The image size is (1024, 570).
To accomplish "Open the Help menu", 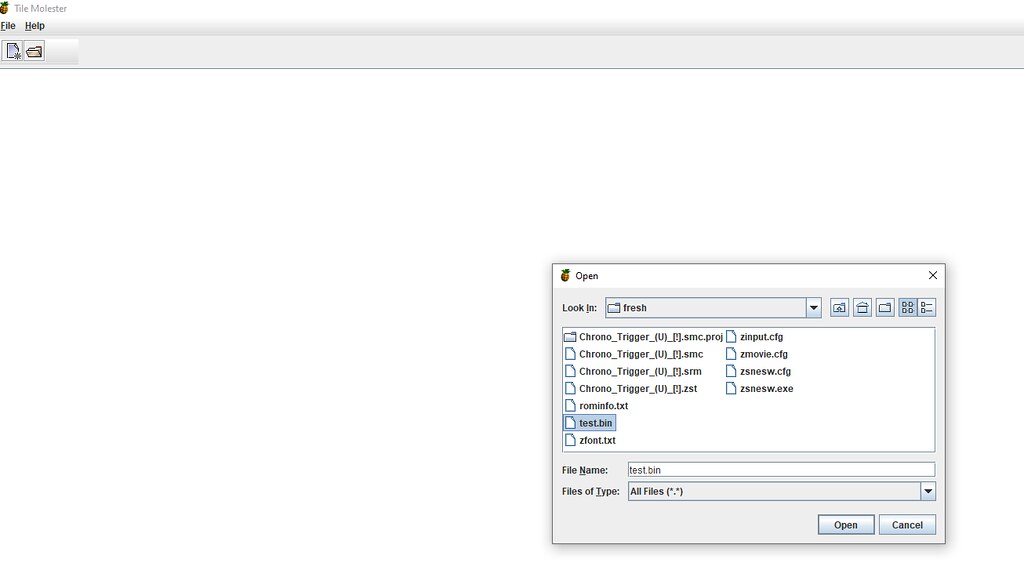I will click(35, 26).
